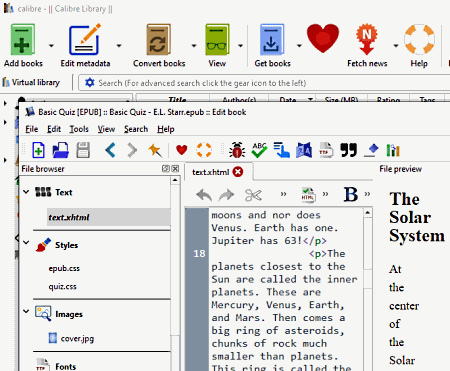
Task: Click line number 18 in gutter
Action: pyautogui.click(x=199, y=254)
